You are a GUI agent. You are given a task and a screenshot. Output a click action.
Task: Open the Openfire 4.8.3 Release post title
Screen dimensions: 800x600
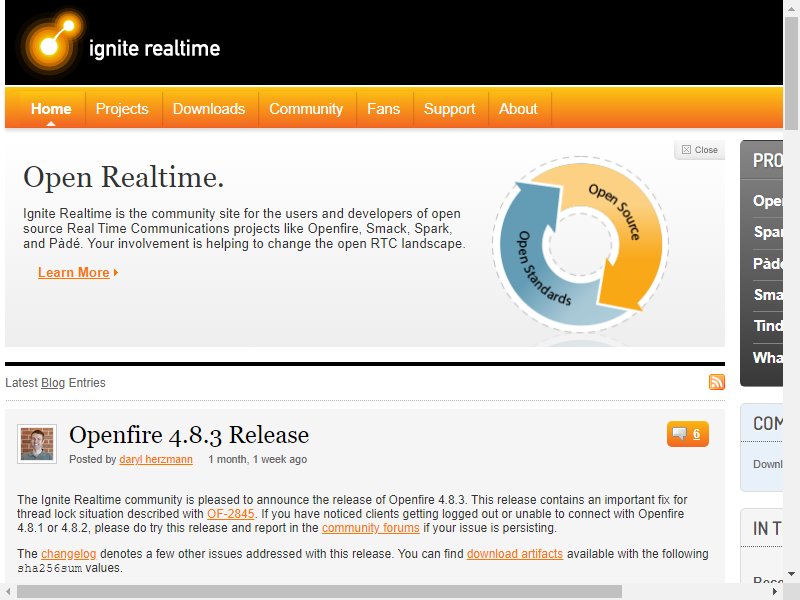click(189, 435)
